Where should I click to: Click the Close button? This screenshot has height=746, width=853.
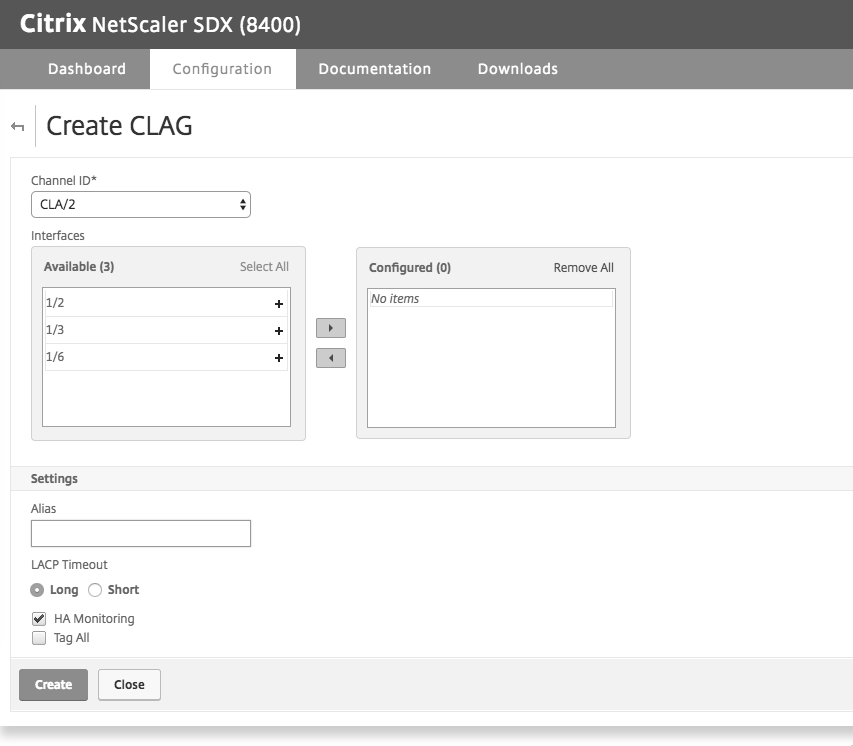click(129, 685)
